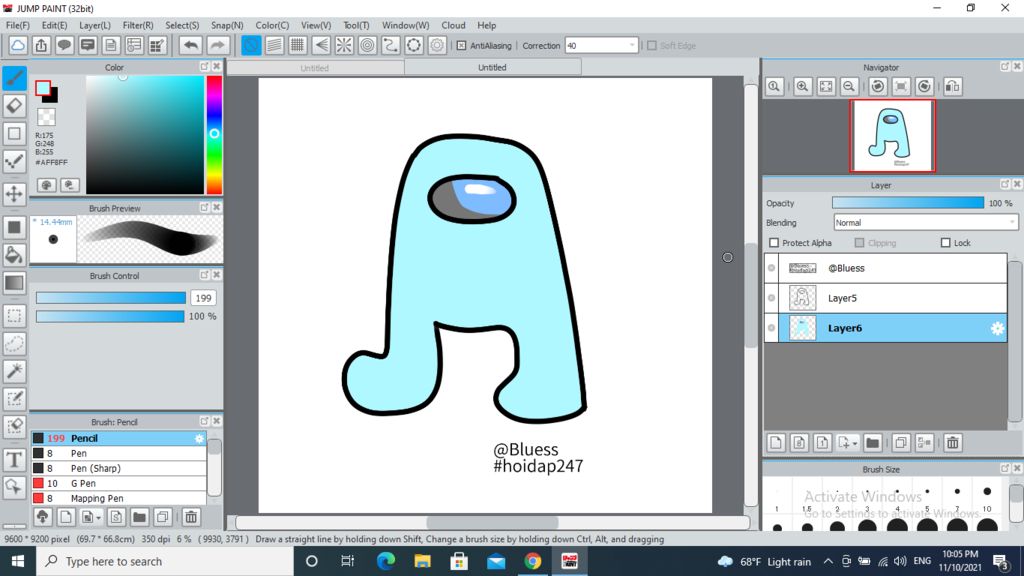Toggle the AntiAliasing checkbox
This screenshot has width=1024, height=576.
point(461,46)
